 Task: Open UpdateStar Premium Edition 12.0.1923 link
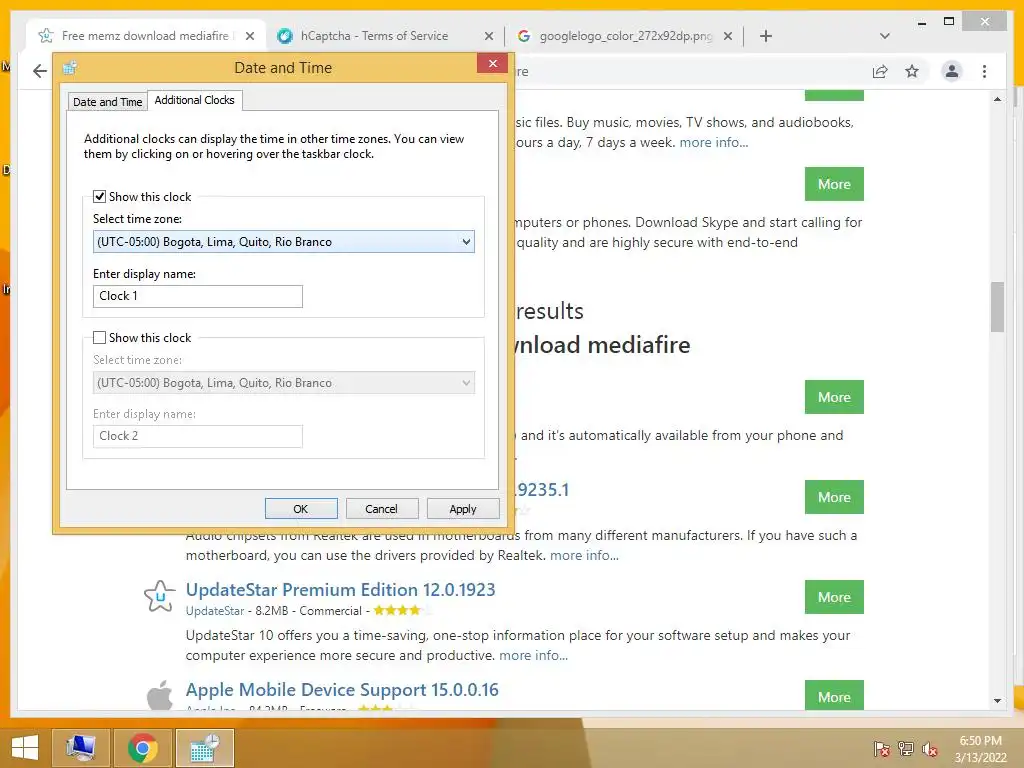340,590
